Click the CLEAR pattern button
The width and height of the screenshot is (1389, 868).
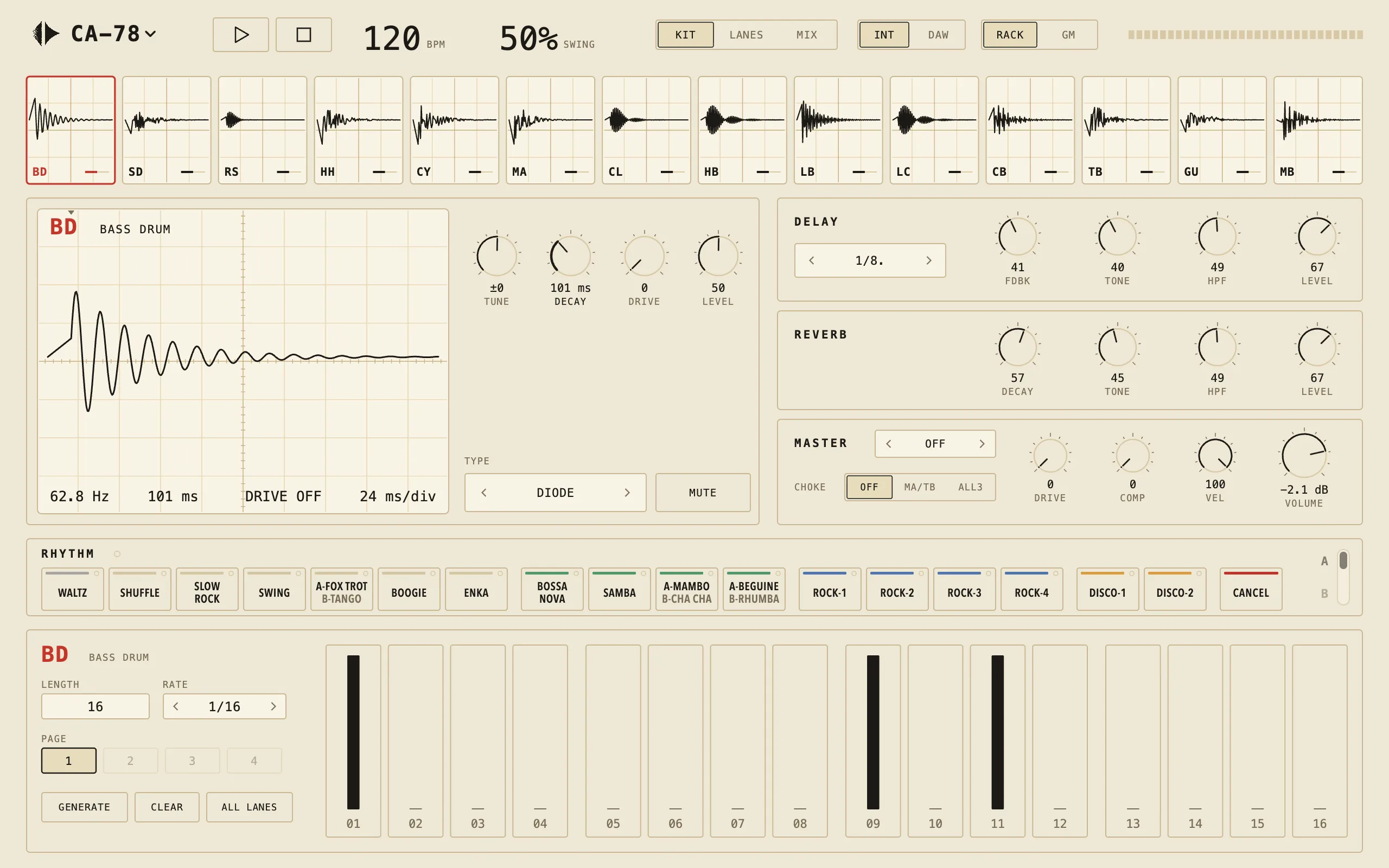pyautogui.click(x=167, y=807)
